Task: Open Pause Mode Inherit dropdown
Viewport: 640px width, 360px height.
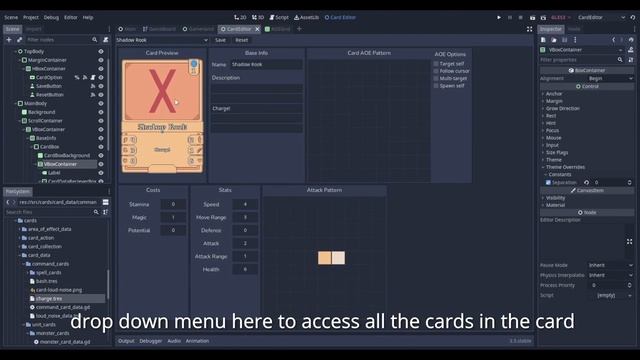Action: click(x=611, y=265)
